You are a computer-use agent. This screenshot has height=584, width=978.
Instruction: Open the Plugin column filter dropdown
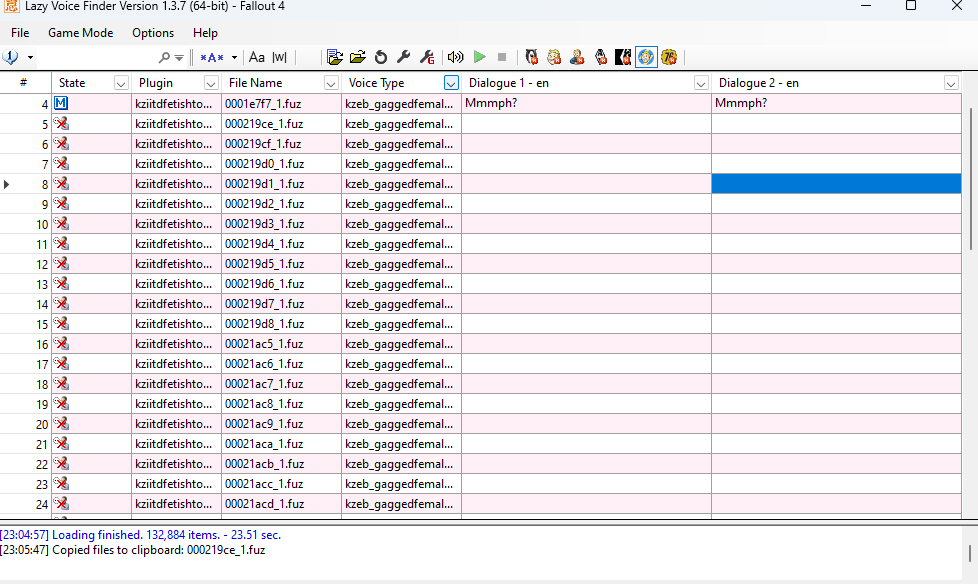pyautogui.click(x=211, y=83)
